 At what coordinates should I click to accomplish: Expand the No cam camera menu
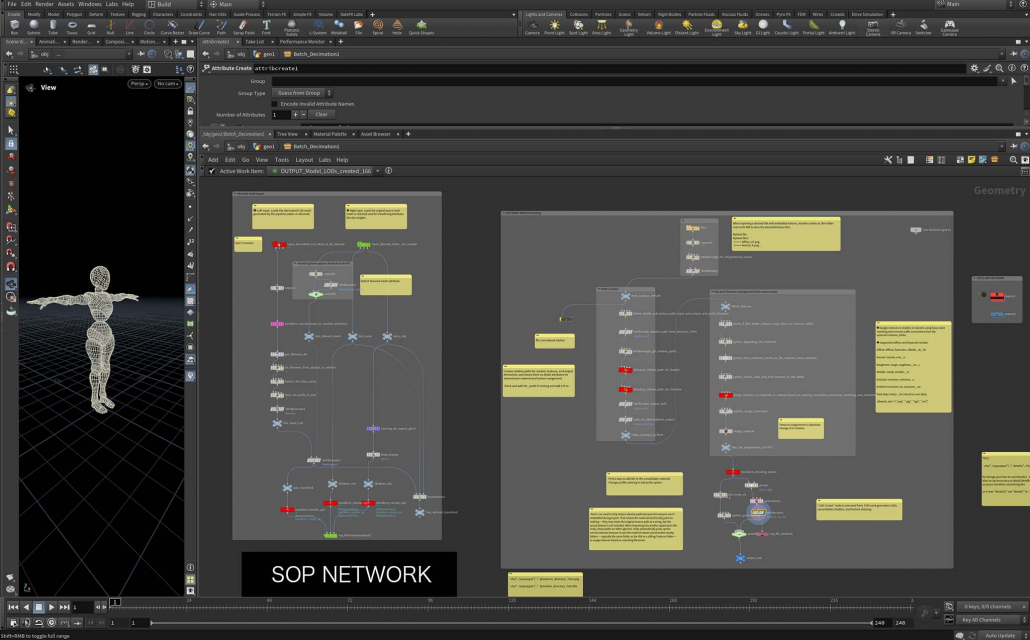click(167, 84)
